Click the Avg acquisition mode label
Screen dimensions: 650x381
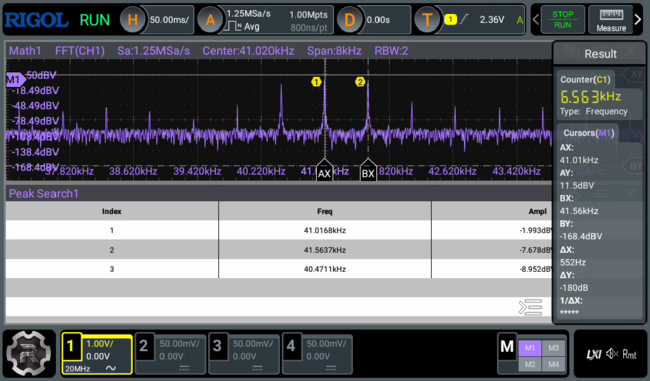click(x=252, y=27)
